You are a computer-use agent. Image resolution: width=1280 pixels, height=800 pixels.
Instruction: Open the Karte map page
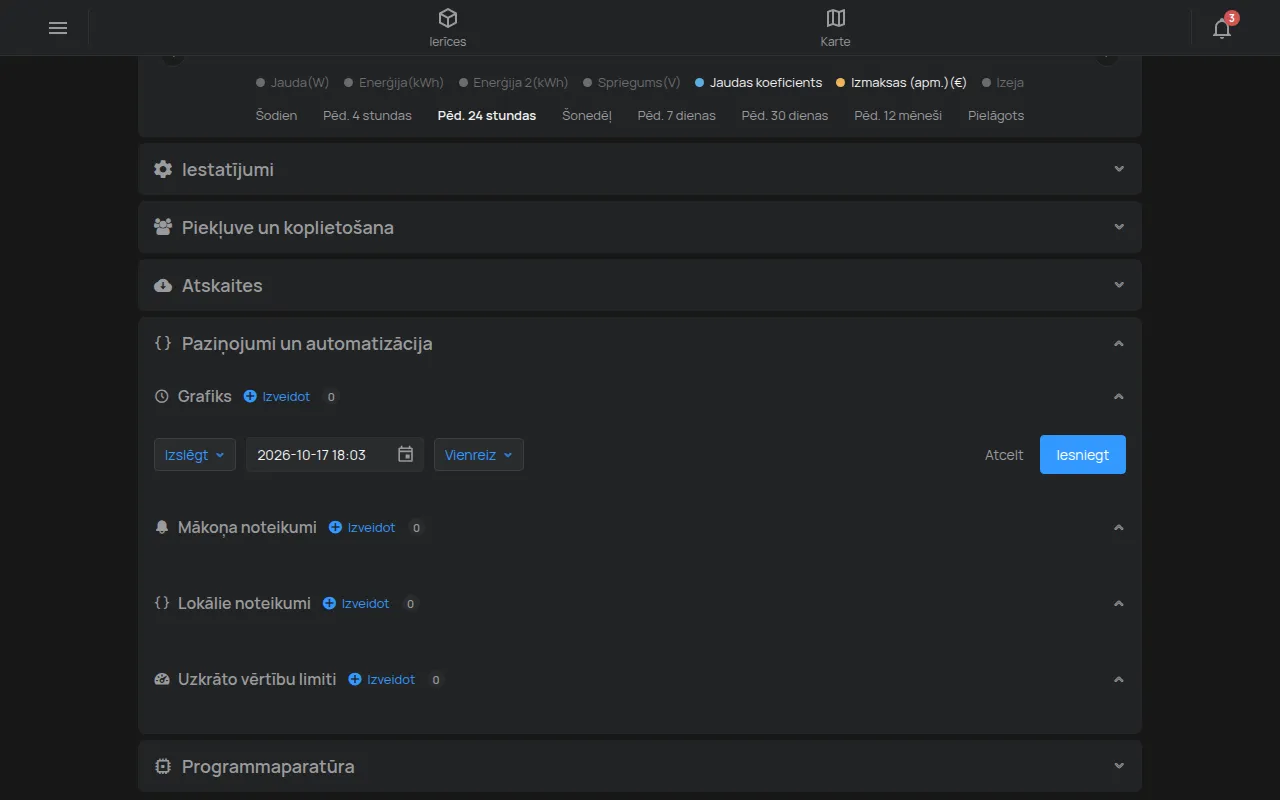click(x=836, y=28)
